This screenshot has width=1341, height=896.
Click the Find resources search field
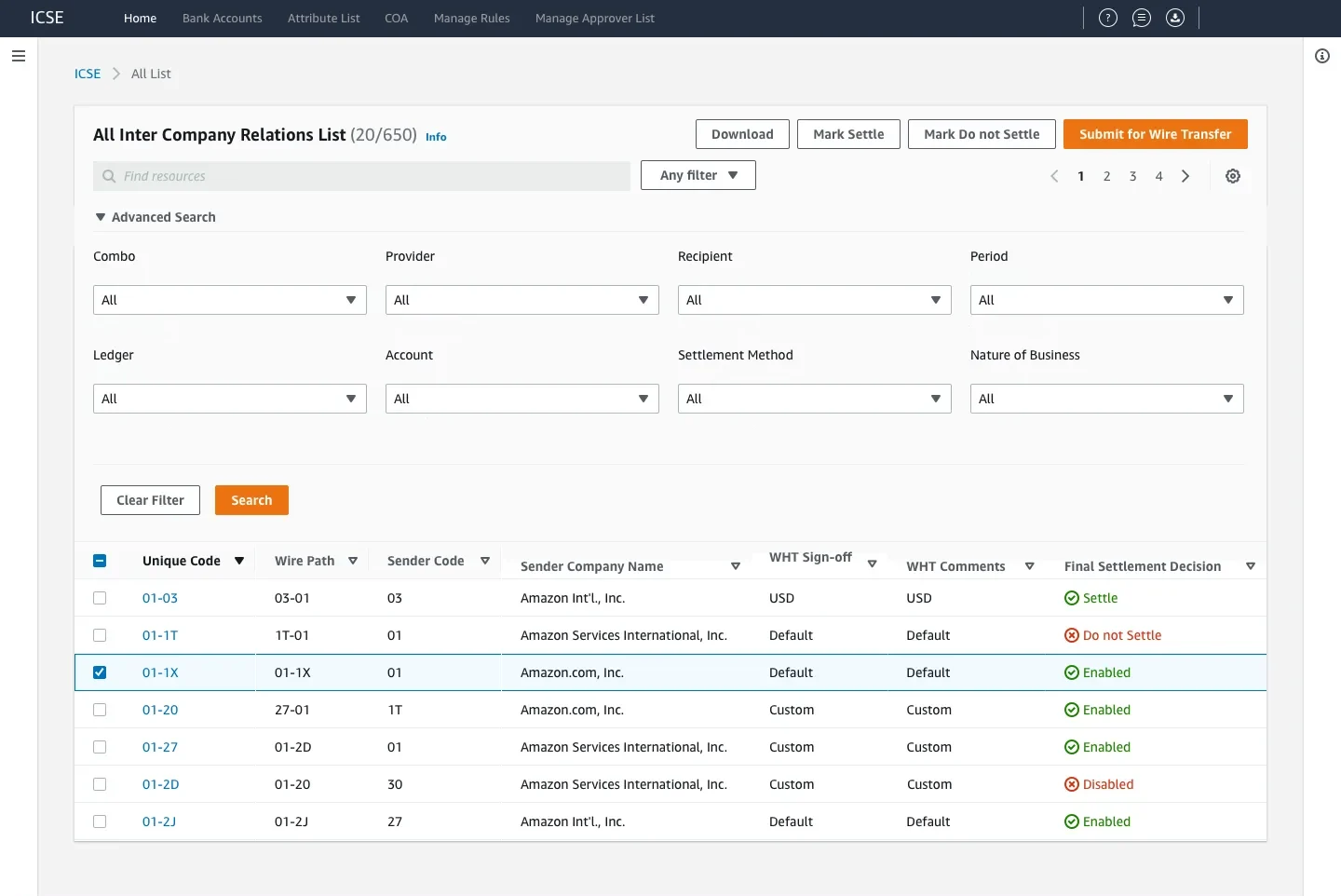(362, 176)
